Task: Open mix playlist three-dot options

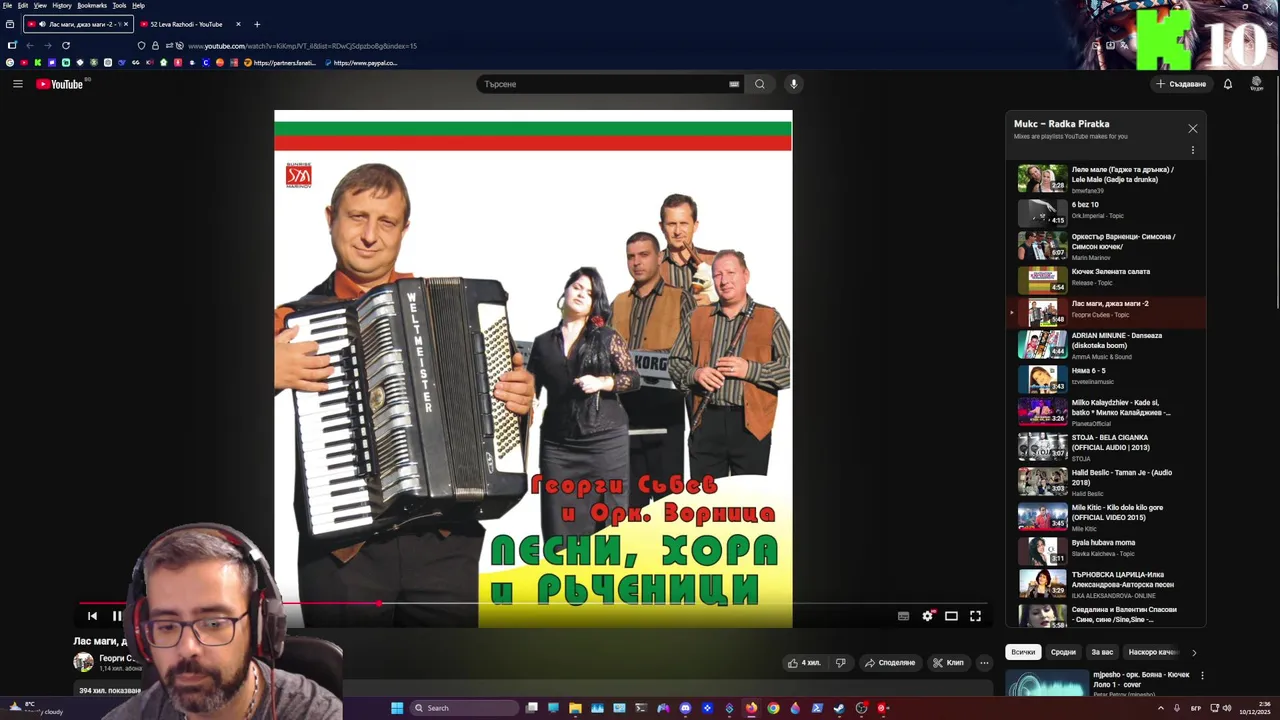Action: 1192,150
